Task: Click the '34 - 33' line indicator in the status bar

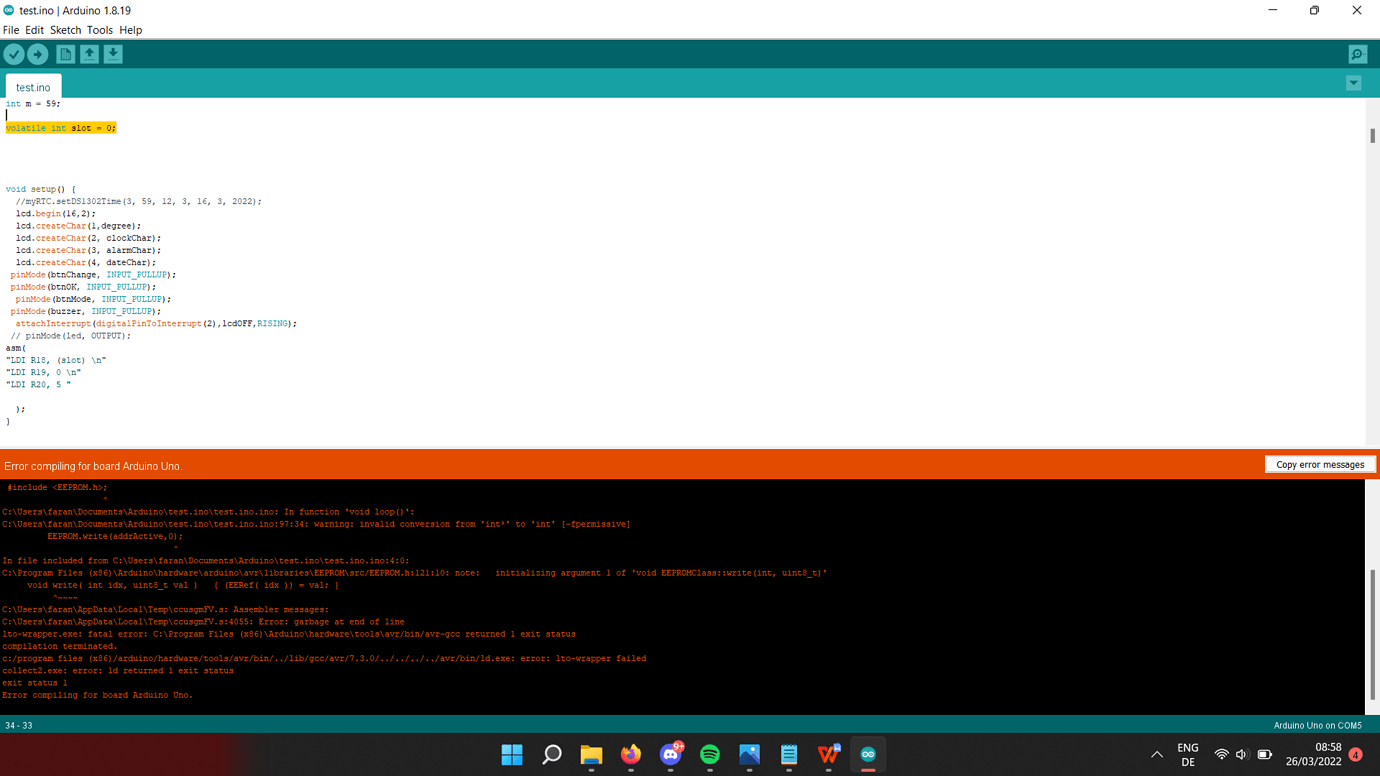Action: 19,726
